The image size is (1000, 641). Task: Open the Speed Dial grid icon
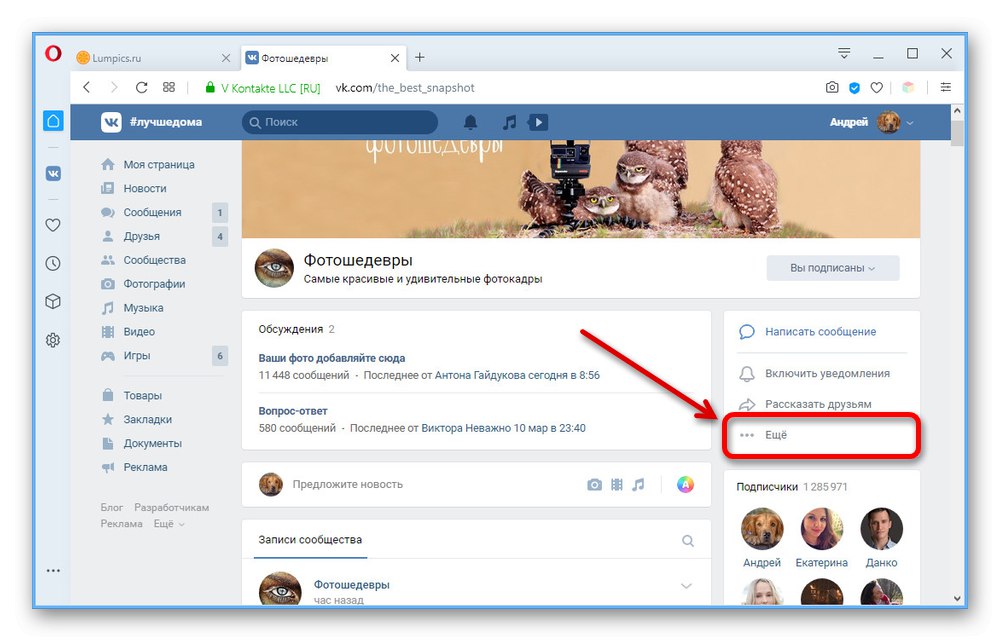[169, 87]
